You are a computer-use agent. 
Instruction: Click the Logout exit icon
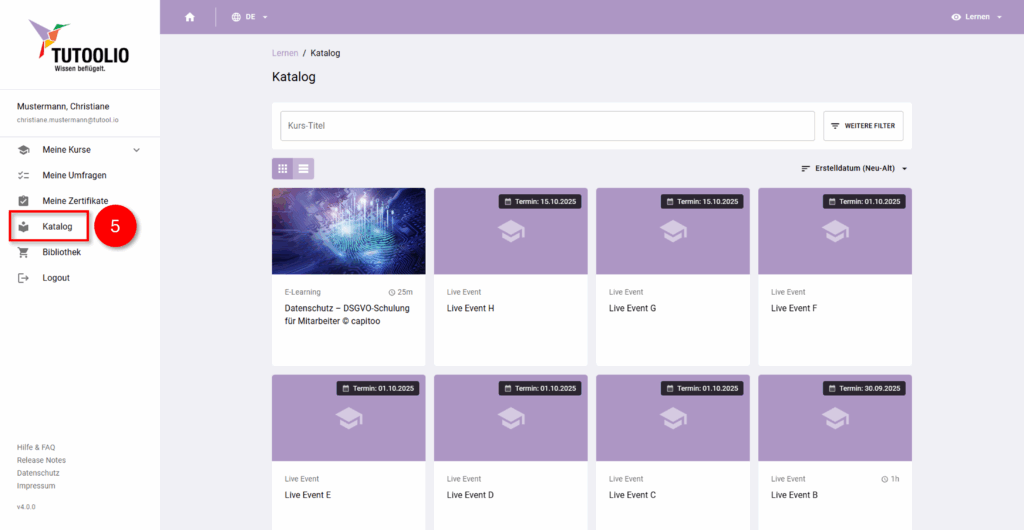point(24,278)
